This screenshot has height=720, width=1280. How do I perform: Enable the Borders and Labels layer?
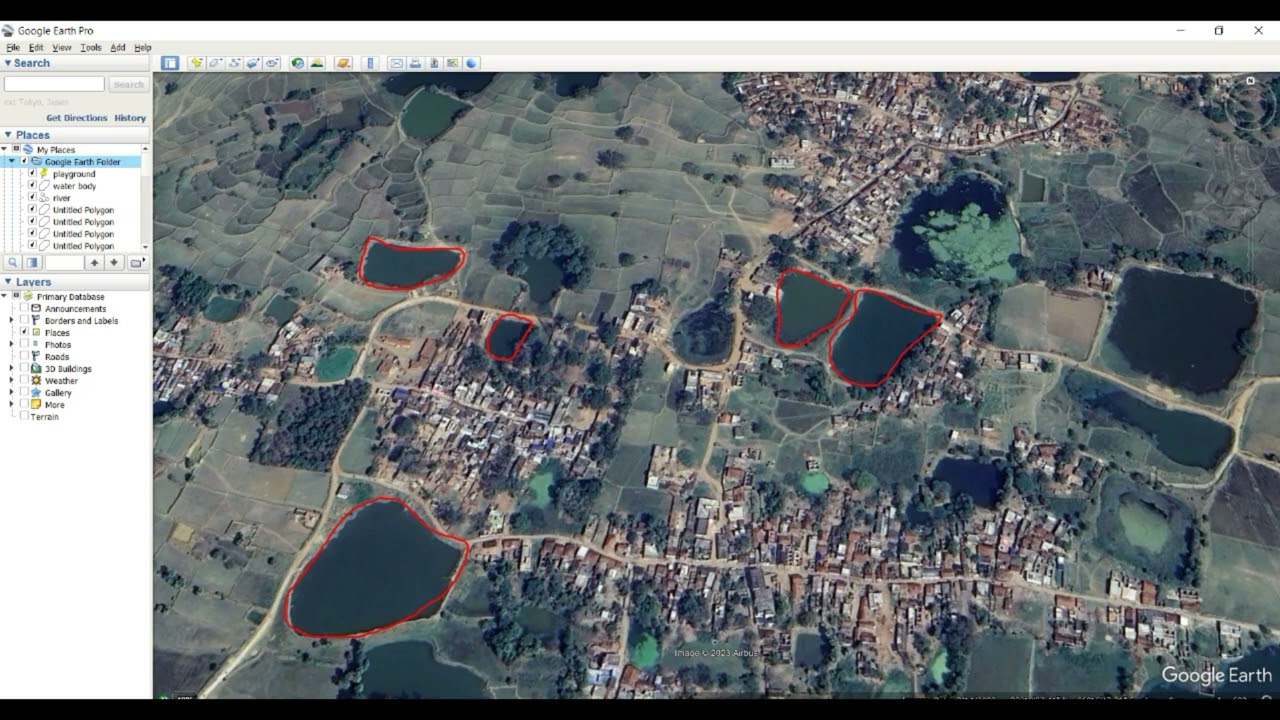24,320
